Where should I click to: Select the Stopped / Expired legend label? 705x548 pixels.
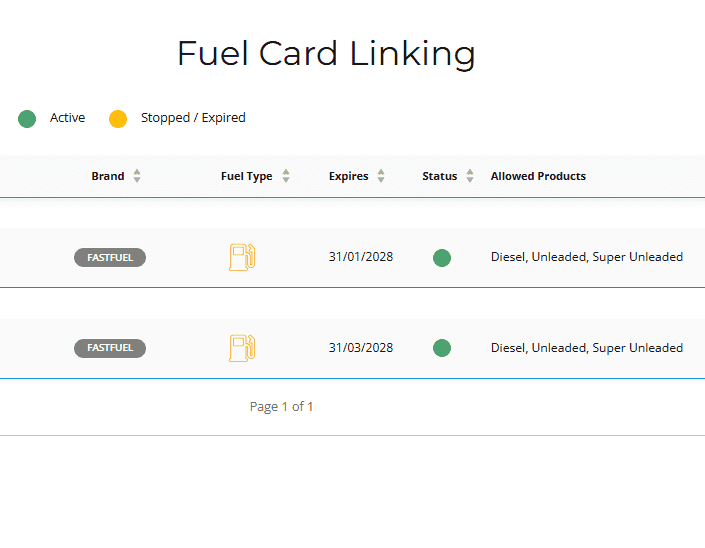[193, 118]
